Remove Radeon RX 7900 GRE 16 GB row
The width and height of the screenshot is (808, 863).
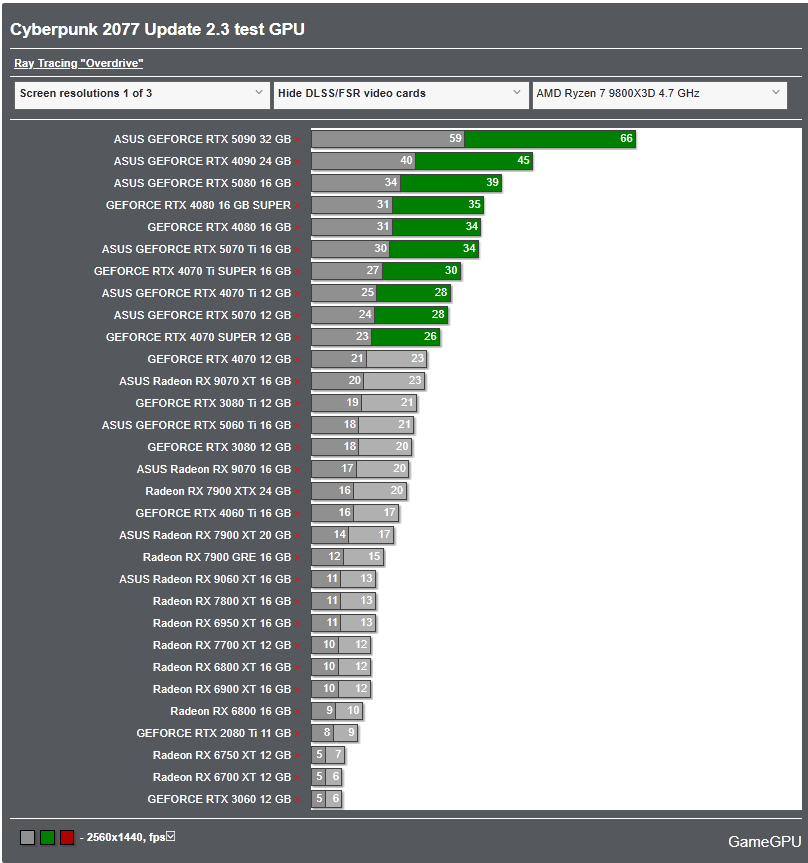[298, 558]
